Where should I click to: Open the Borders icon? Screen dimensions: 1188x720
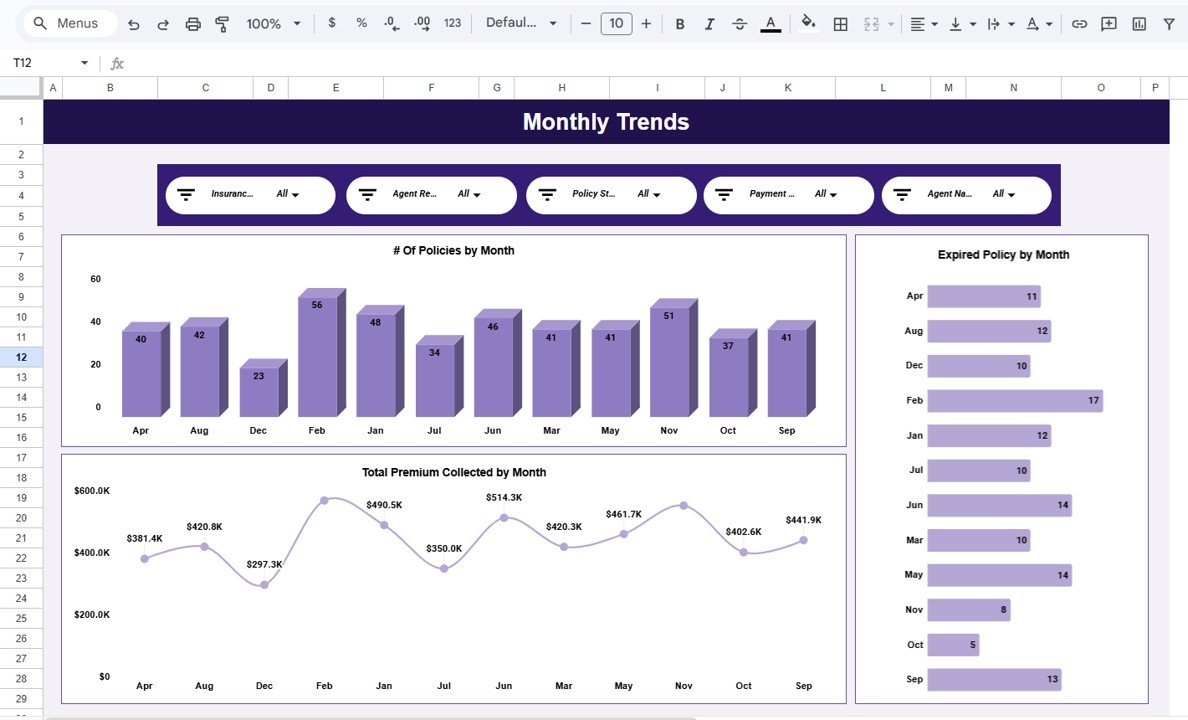pyautogui.click(x=839, y=22)
